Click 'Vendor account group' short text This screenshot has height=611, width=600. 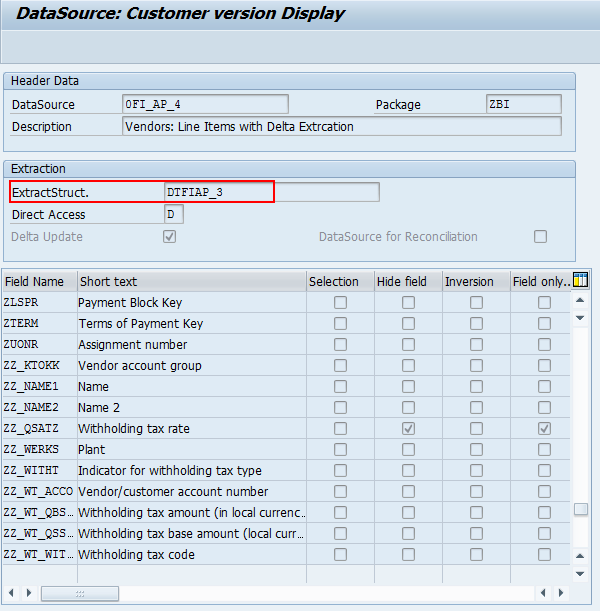[x=140, y=366]
